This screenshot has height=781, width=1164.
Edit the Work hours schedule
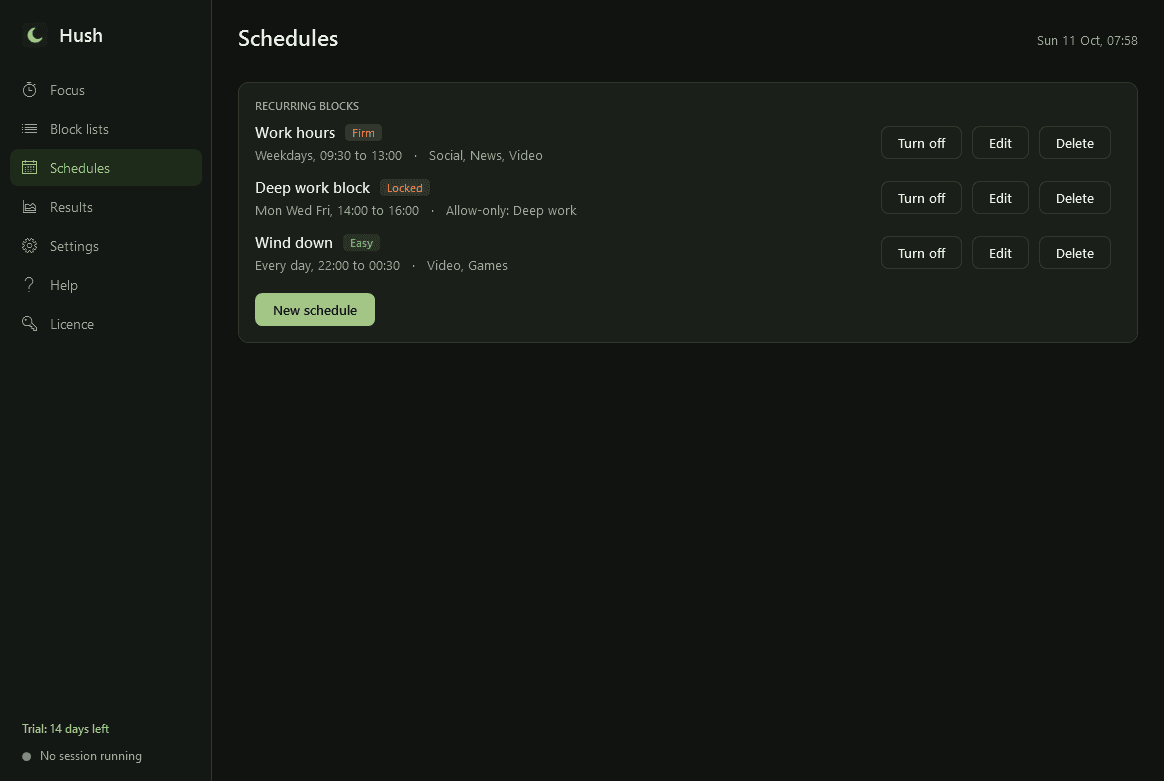(1000, 143)
